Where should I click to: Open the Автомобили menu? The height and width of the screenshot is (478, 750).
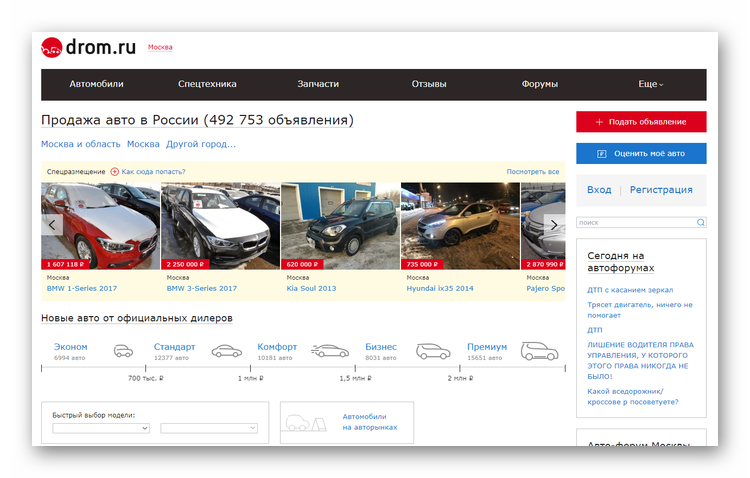(96, 84)
